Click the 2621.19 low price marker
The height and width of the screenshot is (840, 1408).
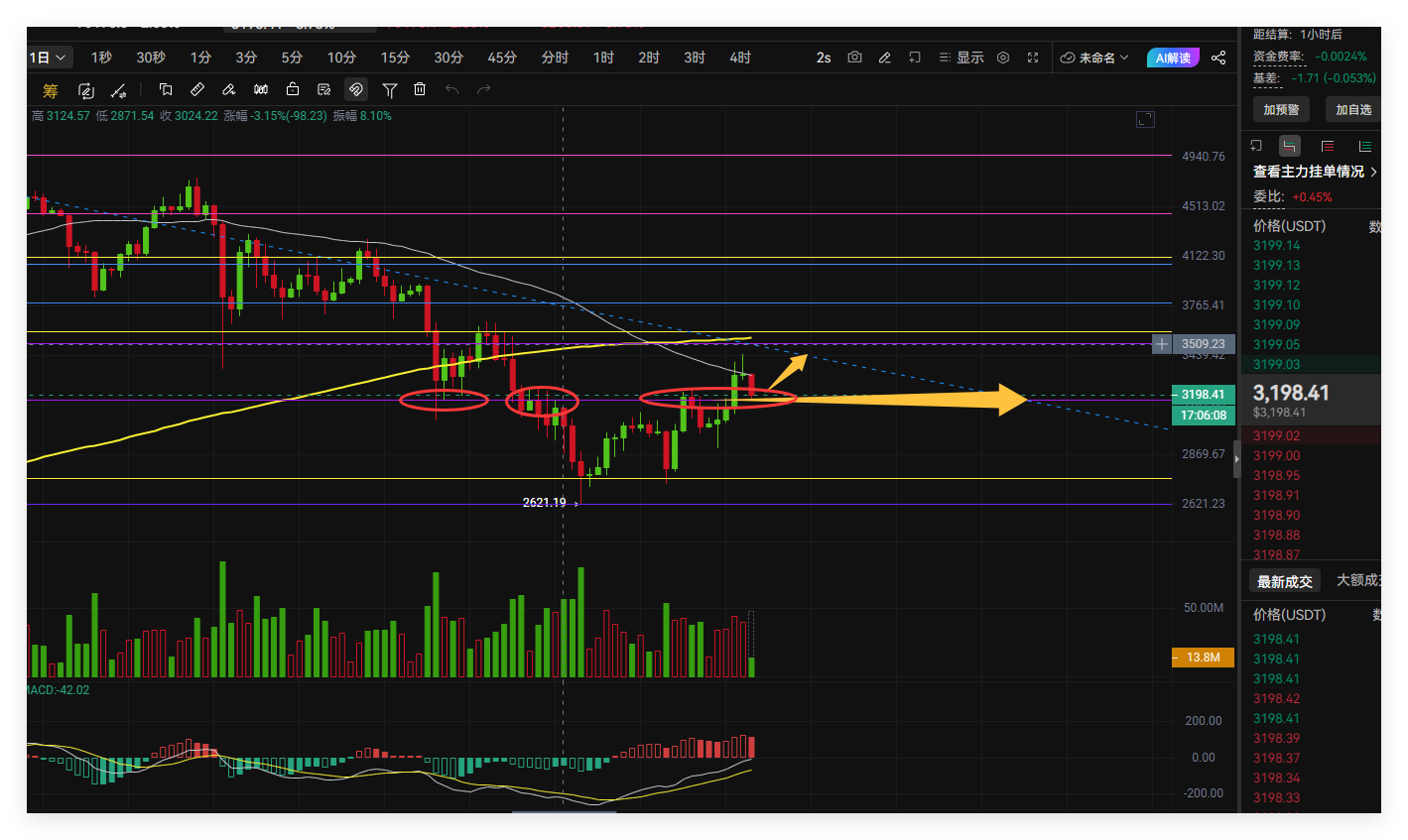[545, 503]
